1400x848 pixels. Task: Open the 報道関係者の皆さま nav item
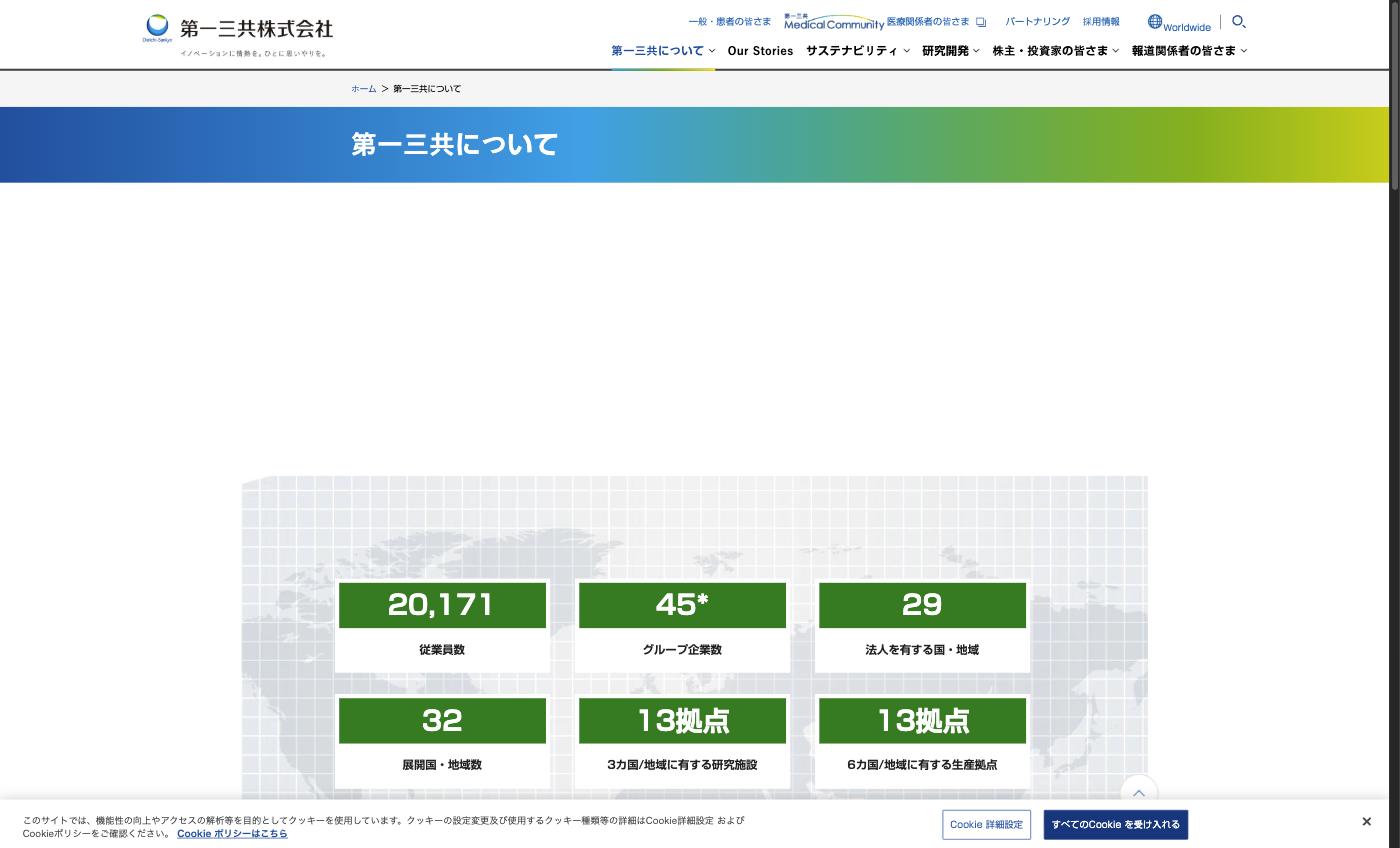[x=1184, y=51]
